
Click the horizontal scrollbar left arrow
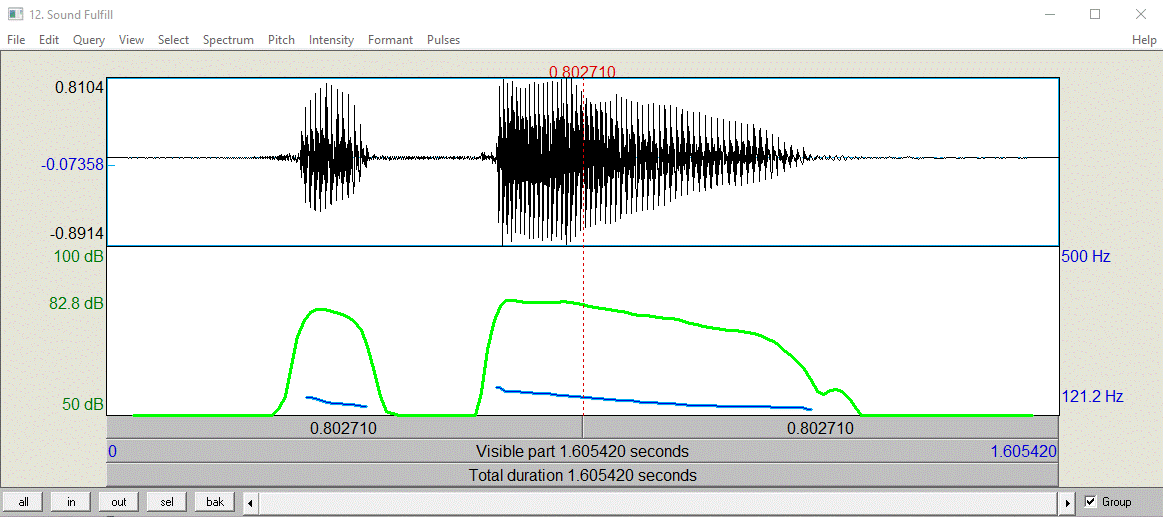point(250,503)
